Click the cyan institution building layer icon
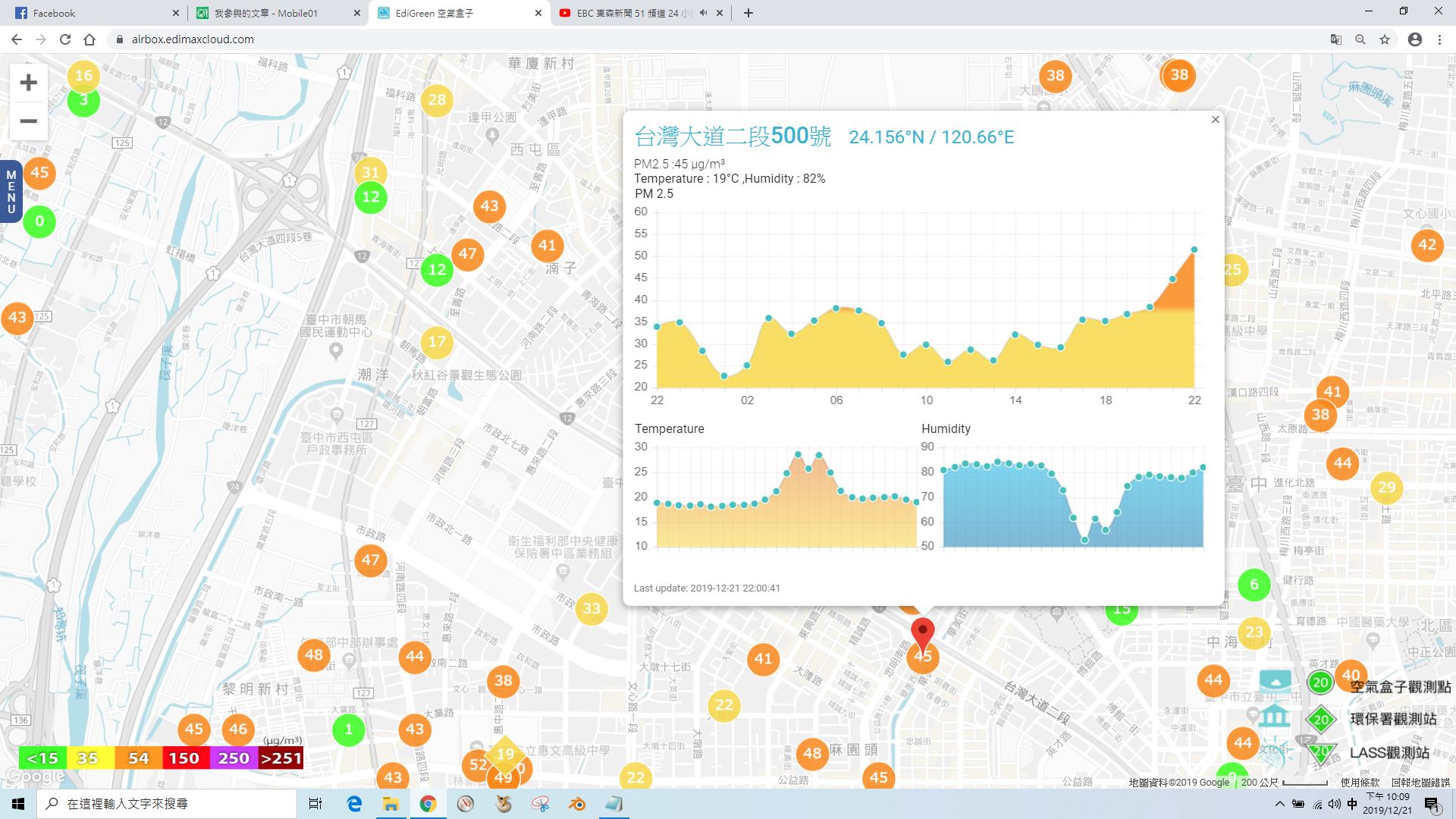 [1275, 715]
